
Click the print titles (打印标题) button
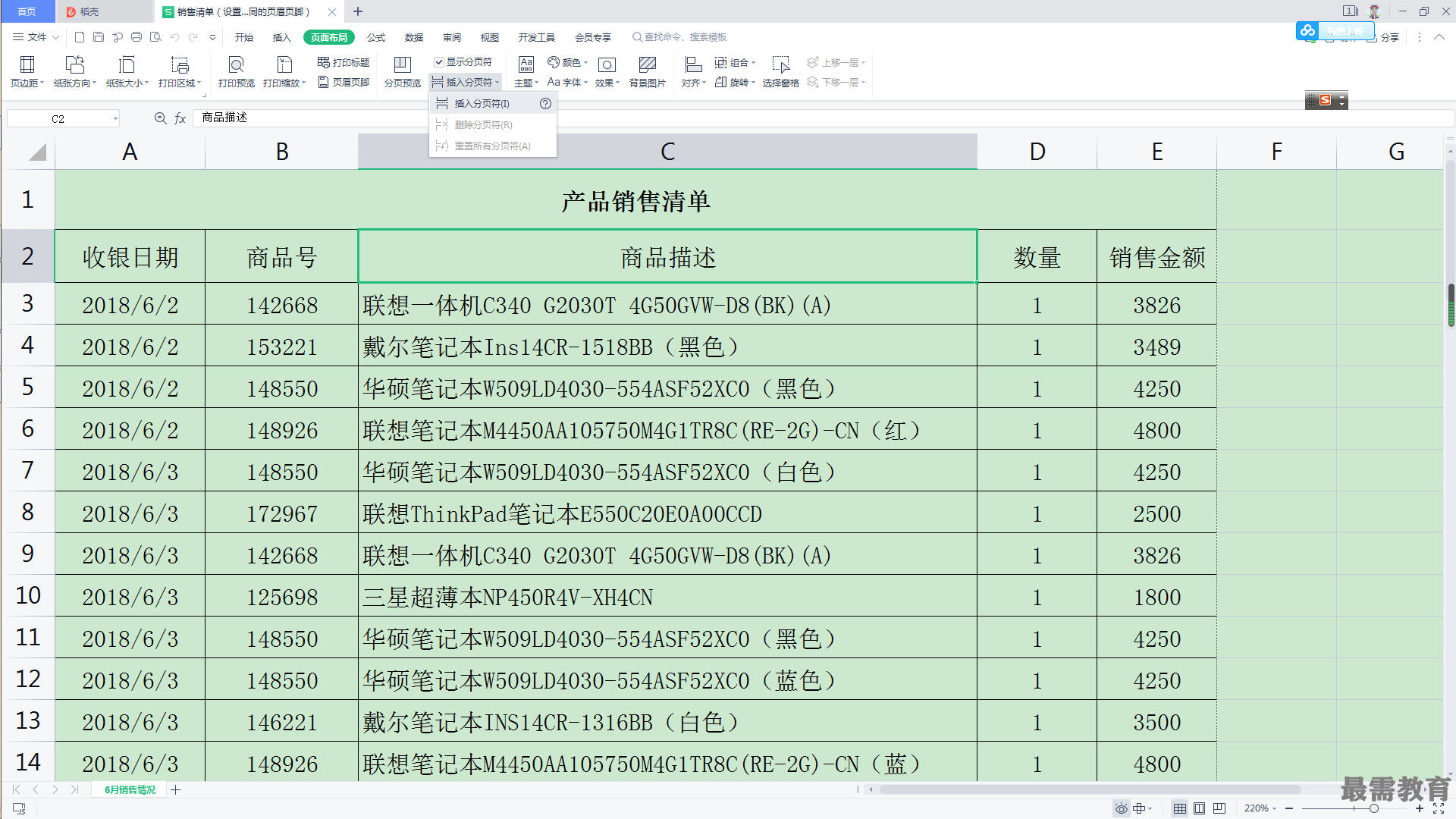[x=344, y=62]
